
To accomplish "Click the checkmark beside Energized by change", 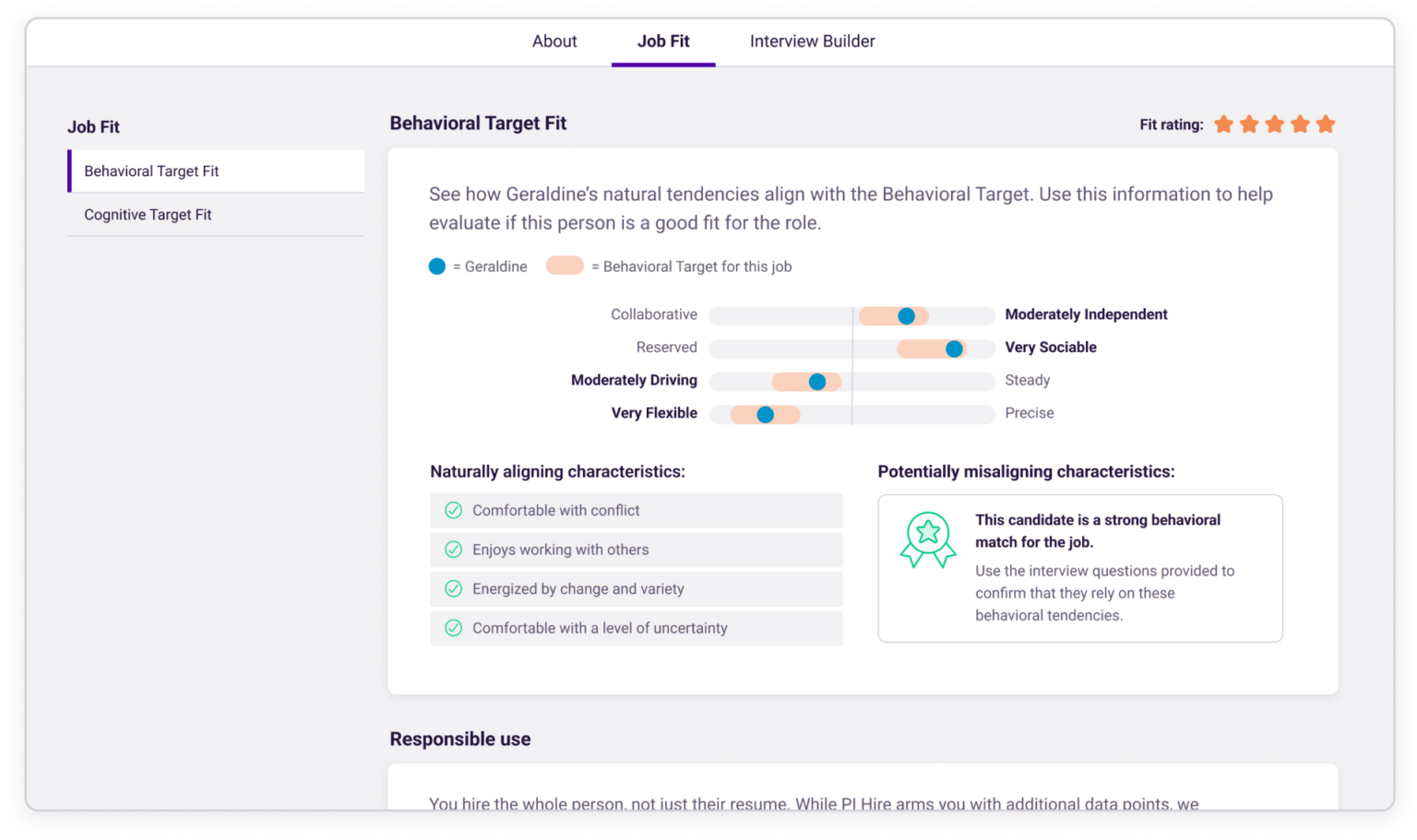I will (x=453, y=588).
